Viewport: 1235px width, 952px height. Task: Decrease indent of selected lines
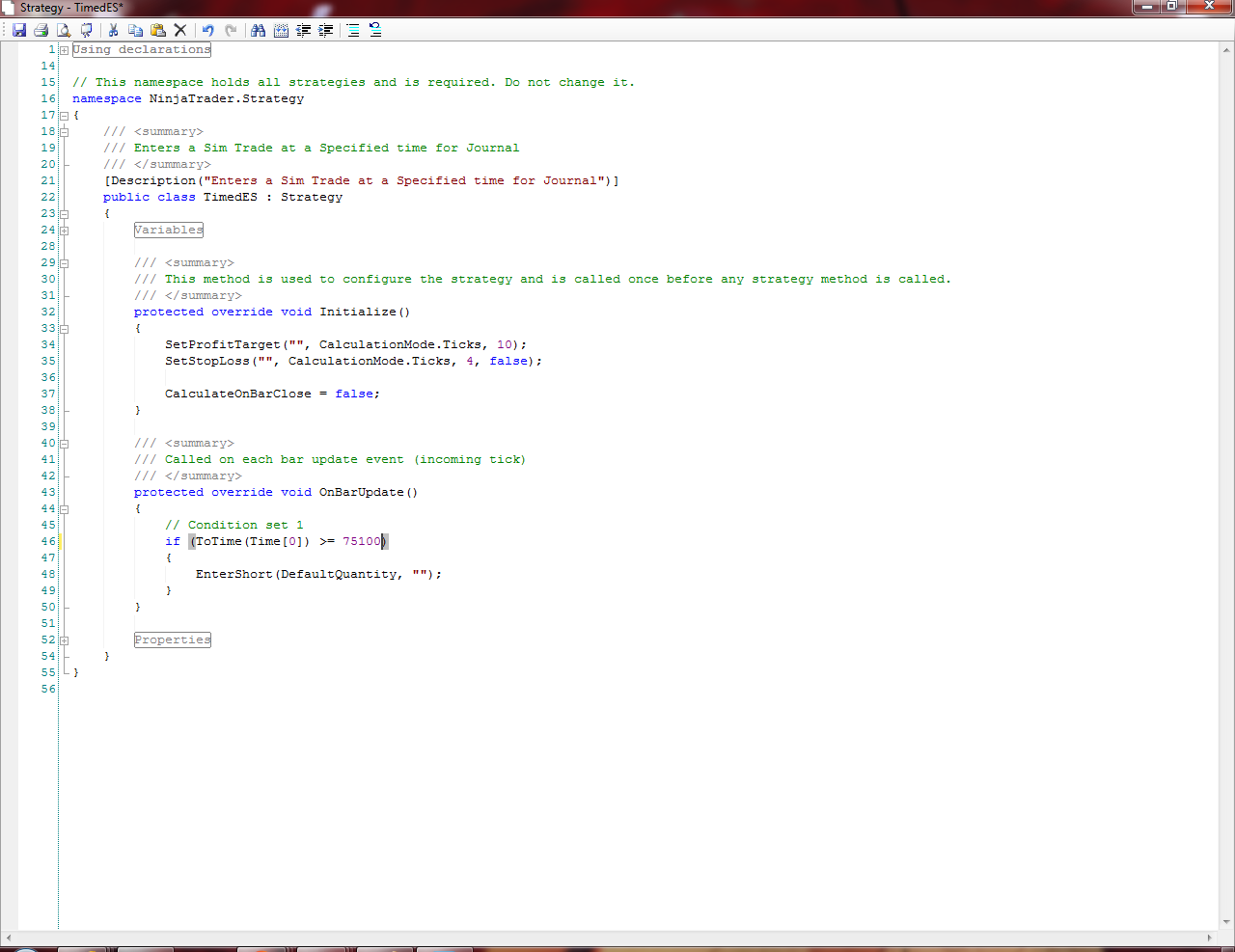click(304, 30)
